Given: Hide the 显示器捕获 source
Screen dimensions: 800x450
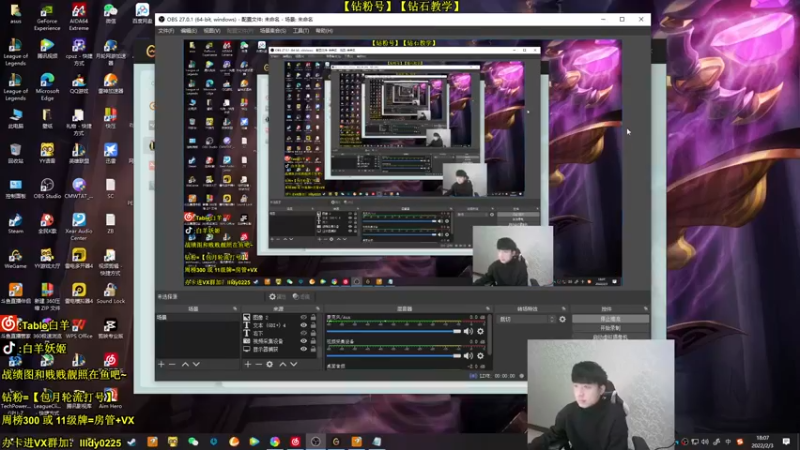Looking at the screenshot, I should click(x=304, y=349).
